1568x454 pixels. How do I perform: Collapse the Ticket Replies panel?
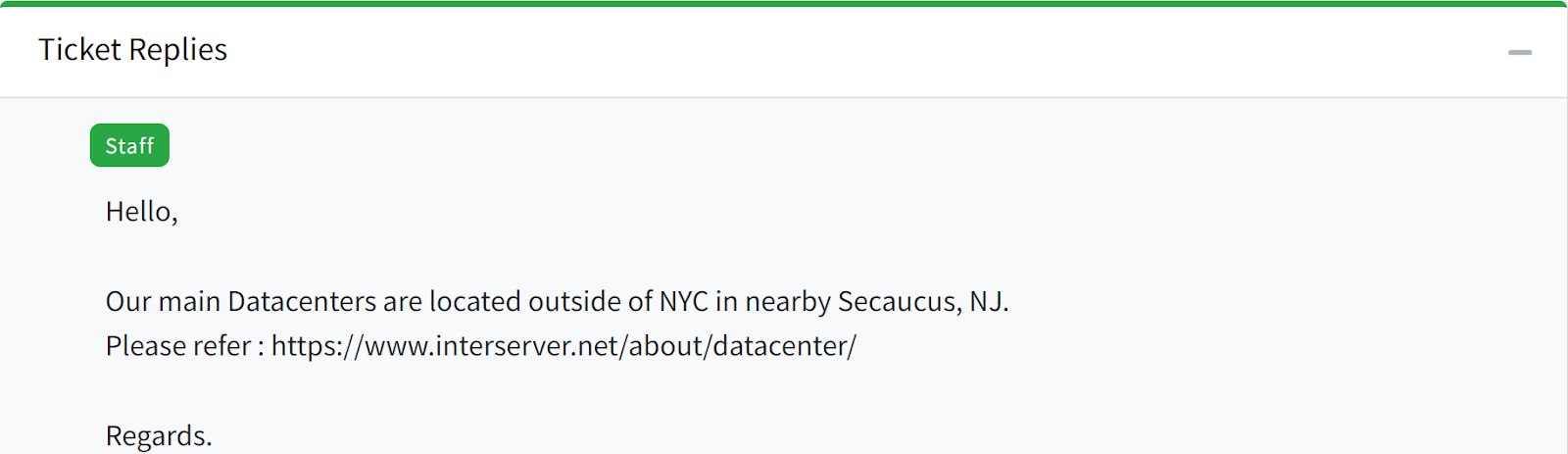(x=1519, y=52)
